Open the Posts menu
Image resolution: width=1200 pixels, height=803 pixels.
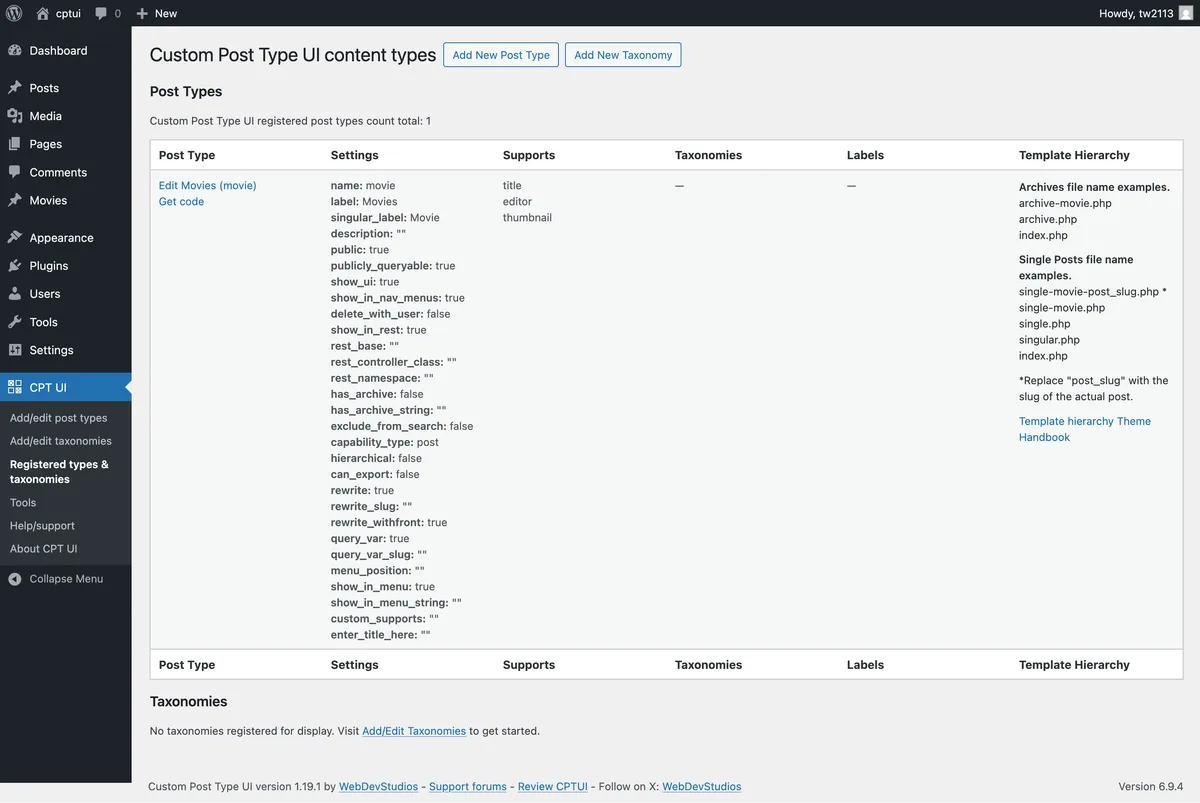44,88
